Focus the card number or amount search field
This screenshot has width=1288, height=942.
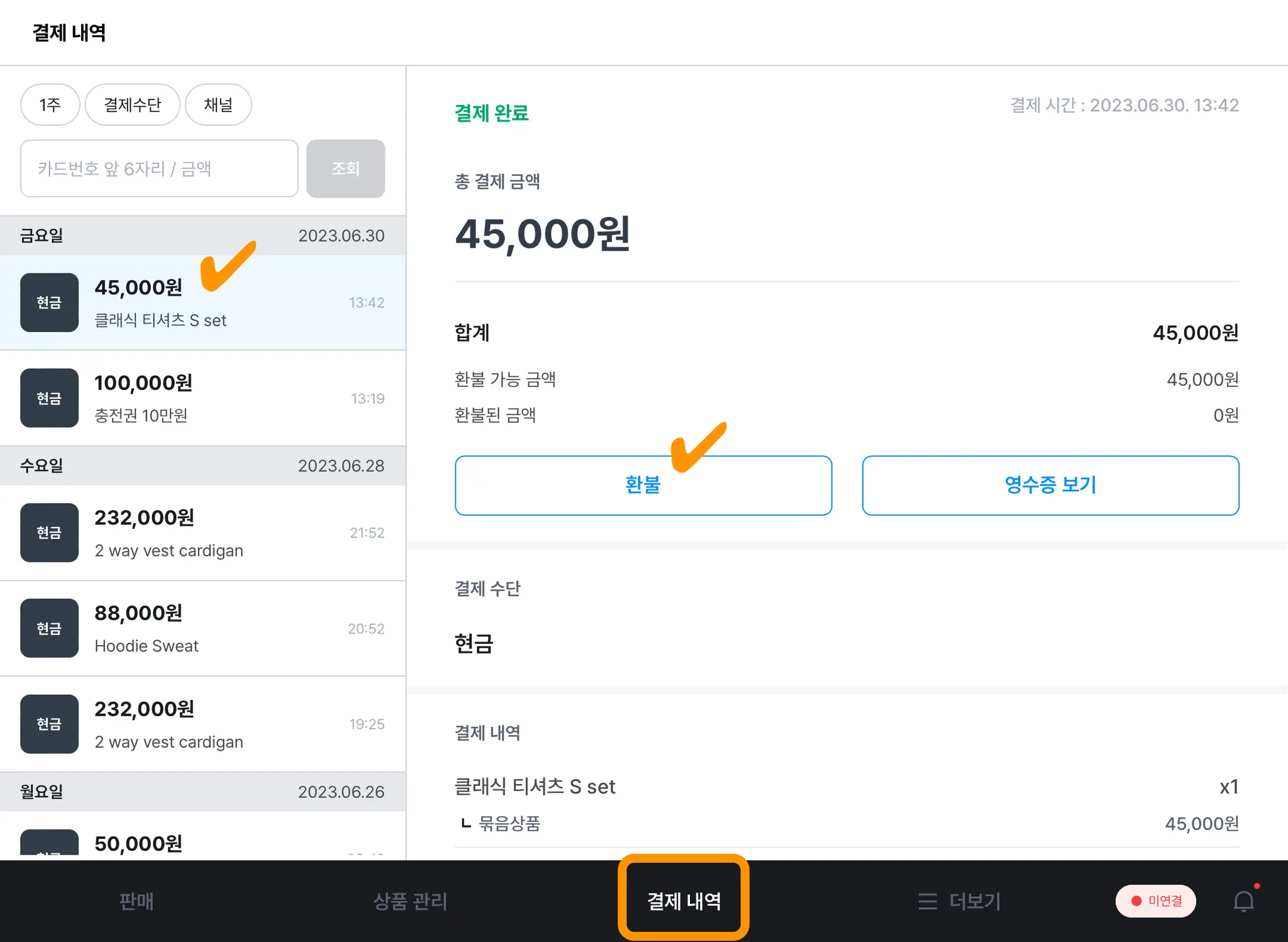(159, 169)
